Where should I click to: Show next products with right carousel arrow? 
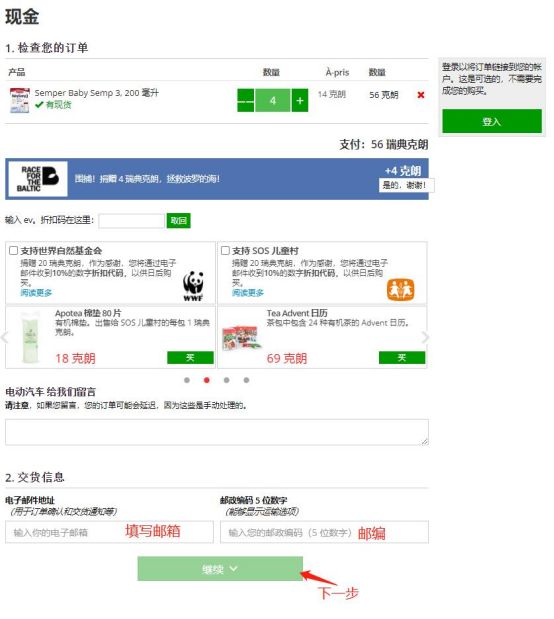[425, 338]
